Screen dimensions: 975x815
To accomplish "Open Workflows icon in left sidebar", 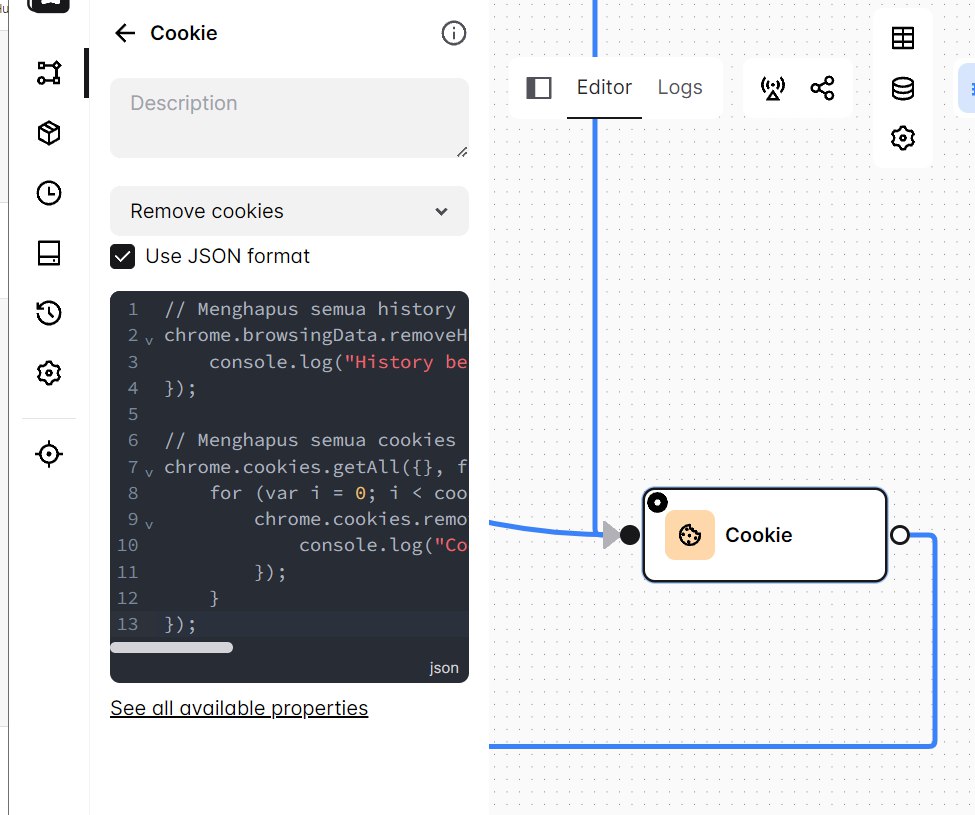I will (49, 73).
